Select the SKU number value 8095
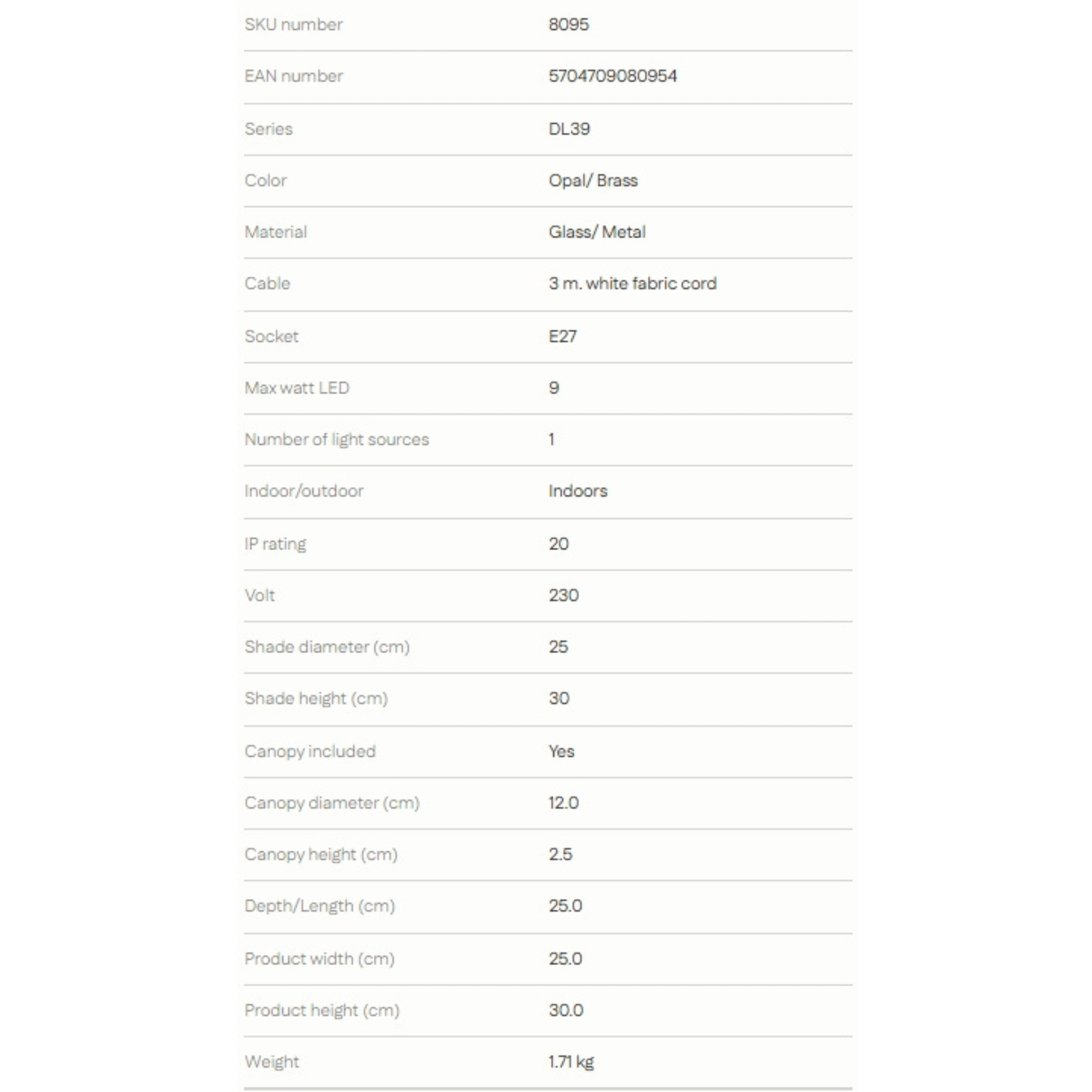1092x1092 pixels. tap(568, 25)
